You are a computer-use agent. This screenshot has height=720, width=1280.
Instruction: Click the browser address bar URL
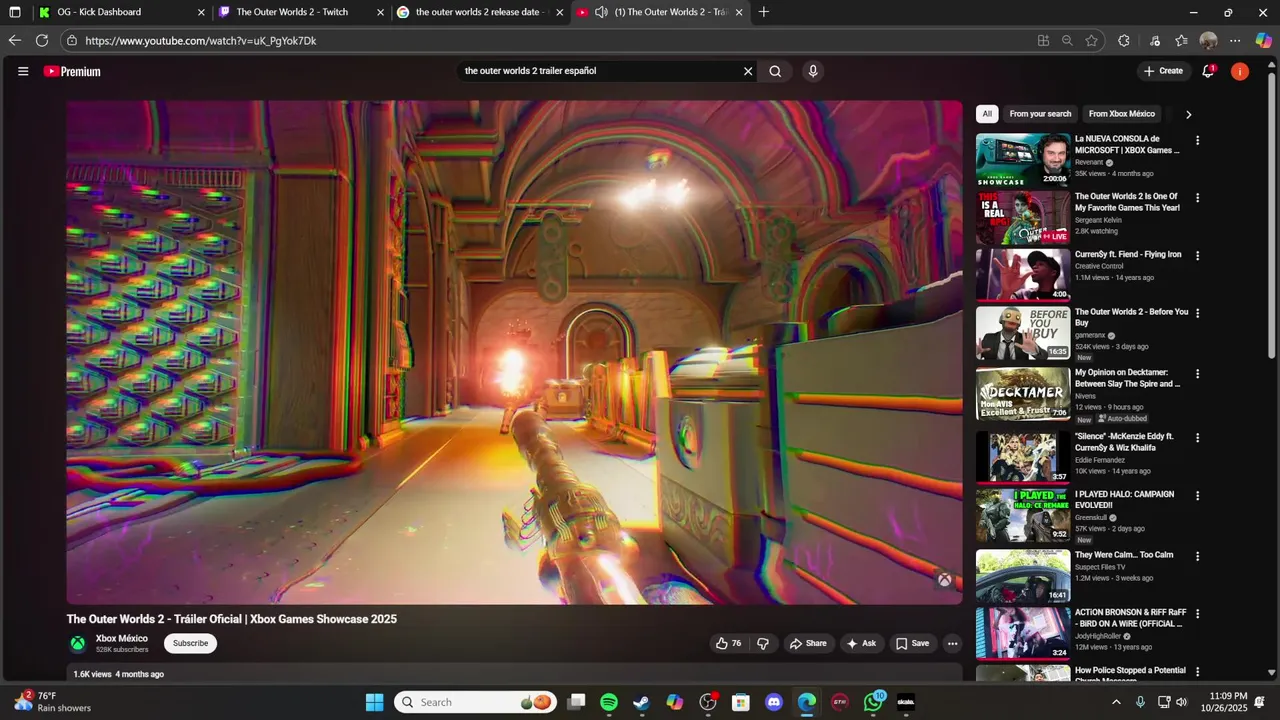(x=201, y=41)
